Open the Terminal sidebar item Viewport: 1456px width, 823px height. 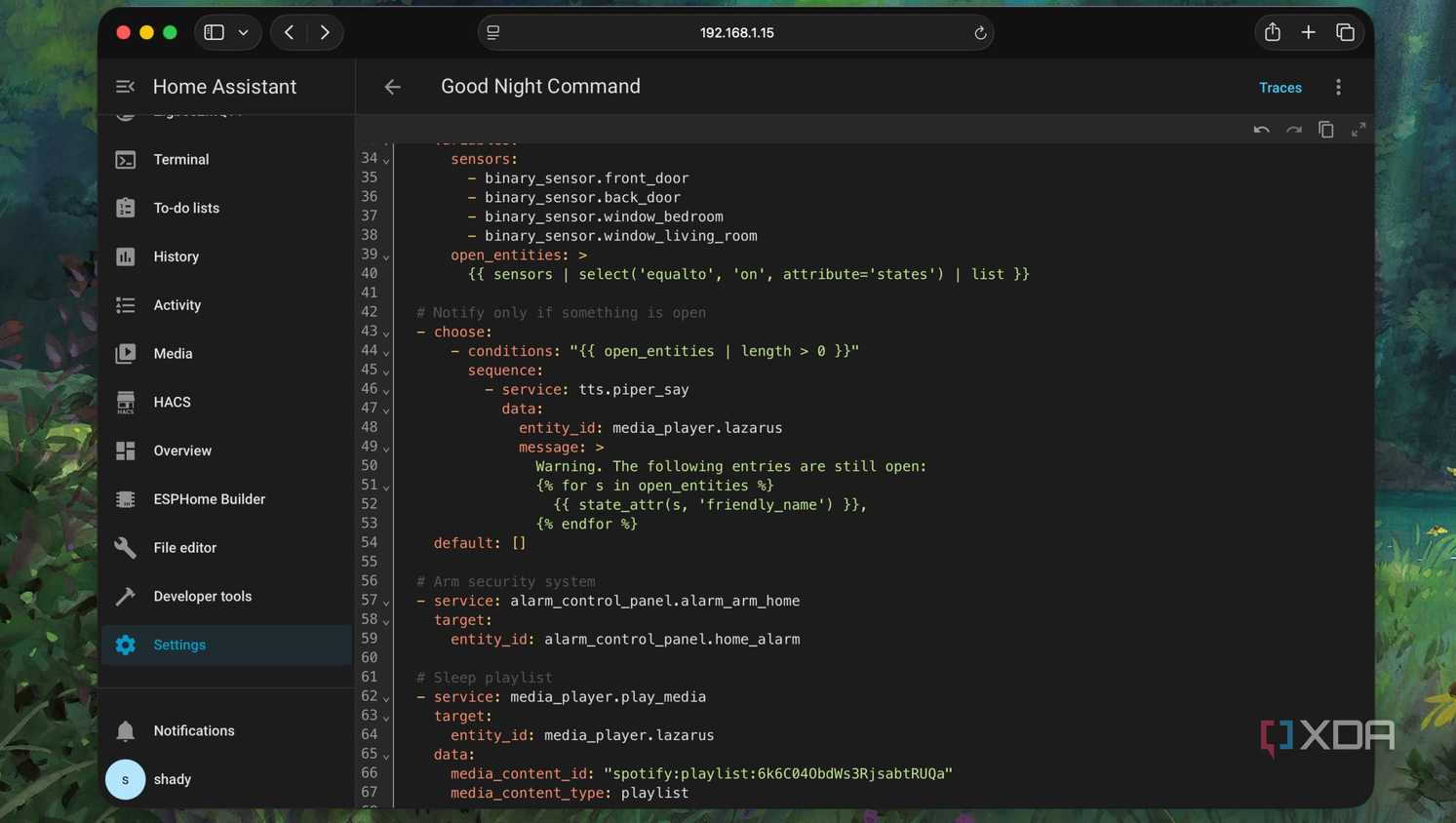click(x=226, y=159)
